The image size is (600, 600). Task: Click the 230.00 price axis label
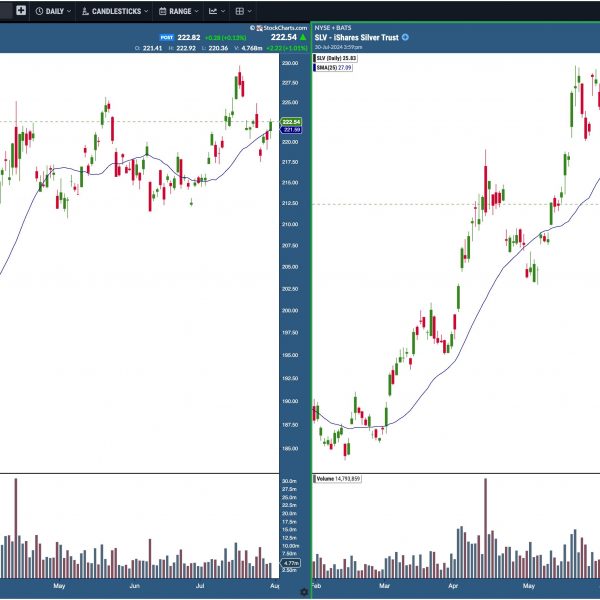tap(290, 63)
